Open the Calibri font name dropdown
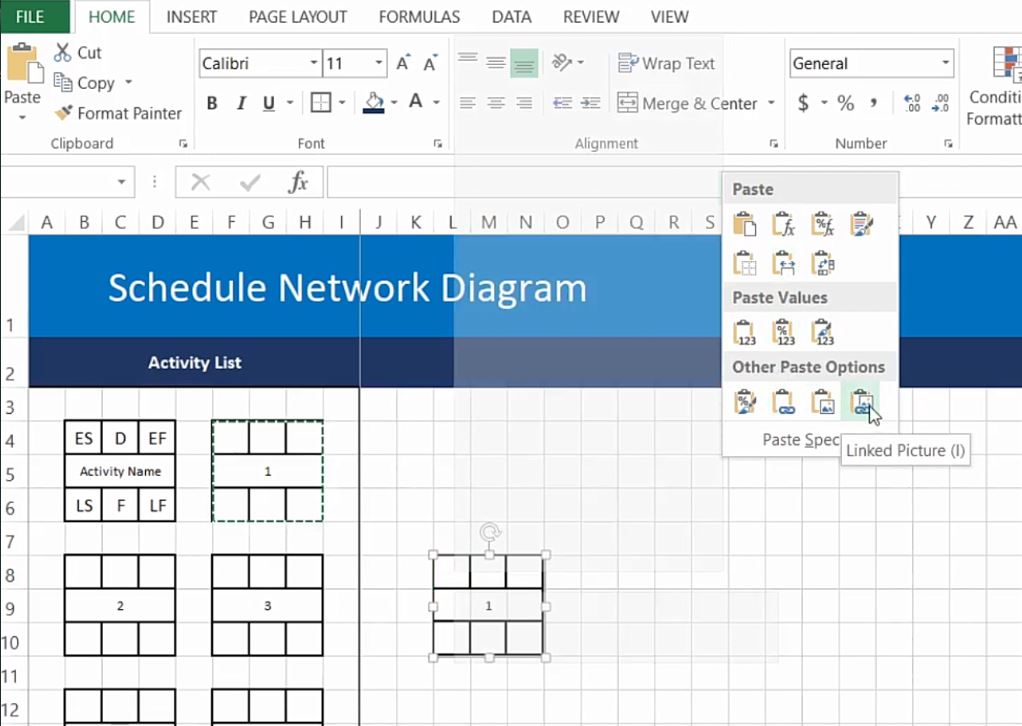Screen dimensions: 1022x726 313,63
